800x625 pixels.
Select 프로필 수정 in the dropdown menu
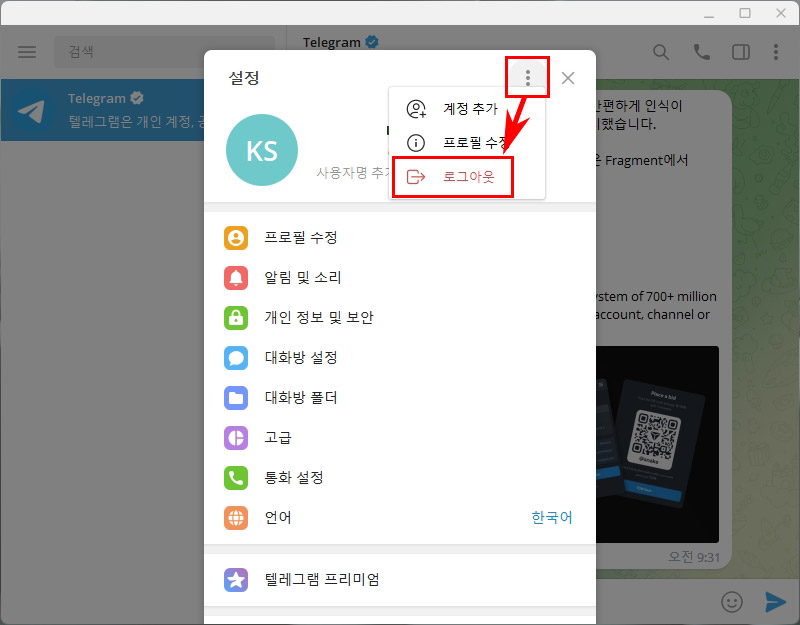click(467, 142)
